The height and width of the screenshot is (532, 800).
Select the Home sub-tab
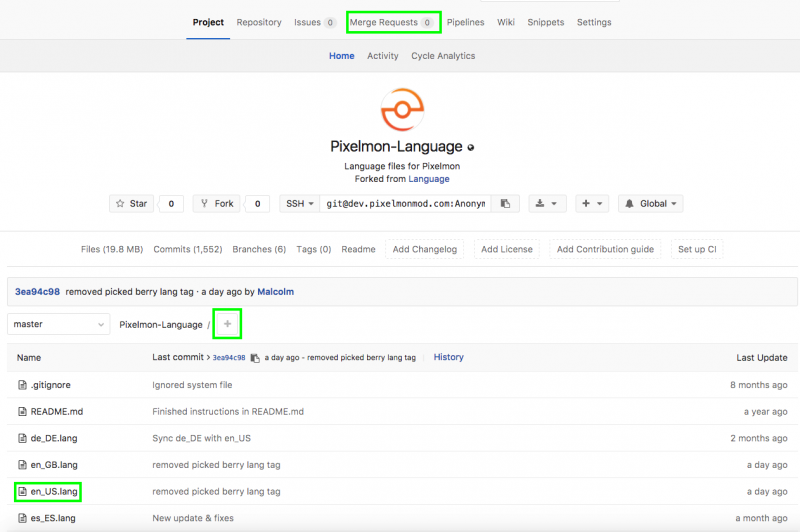tap(341, 56)
